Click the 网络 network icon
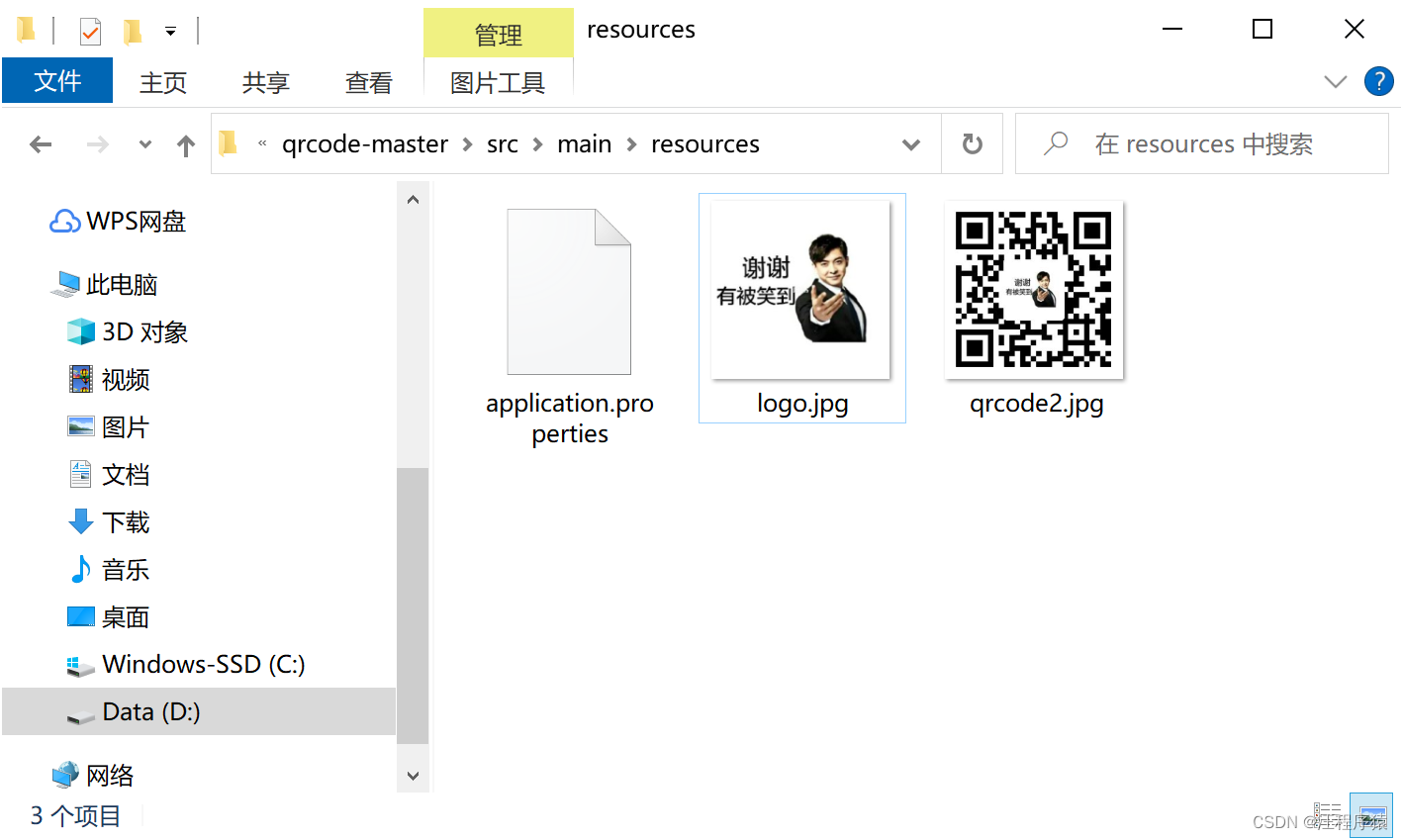Image resolution: width=1403 pixels, height=840 pixels. (x=65, y=775)
